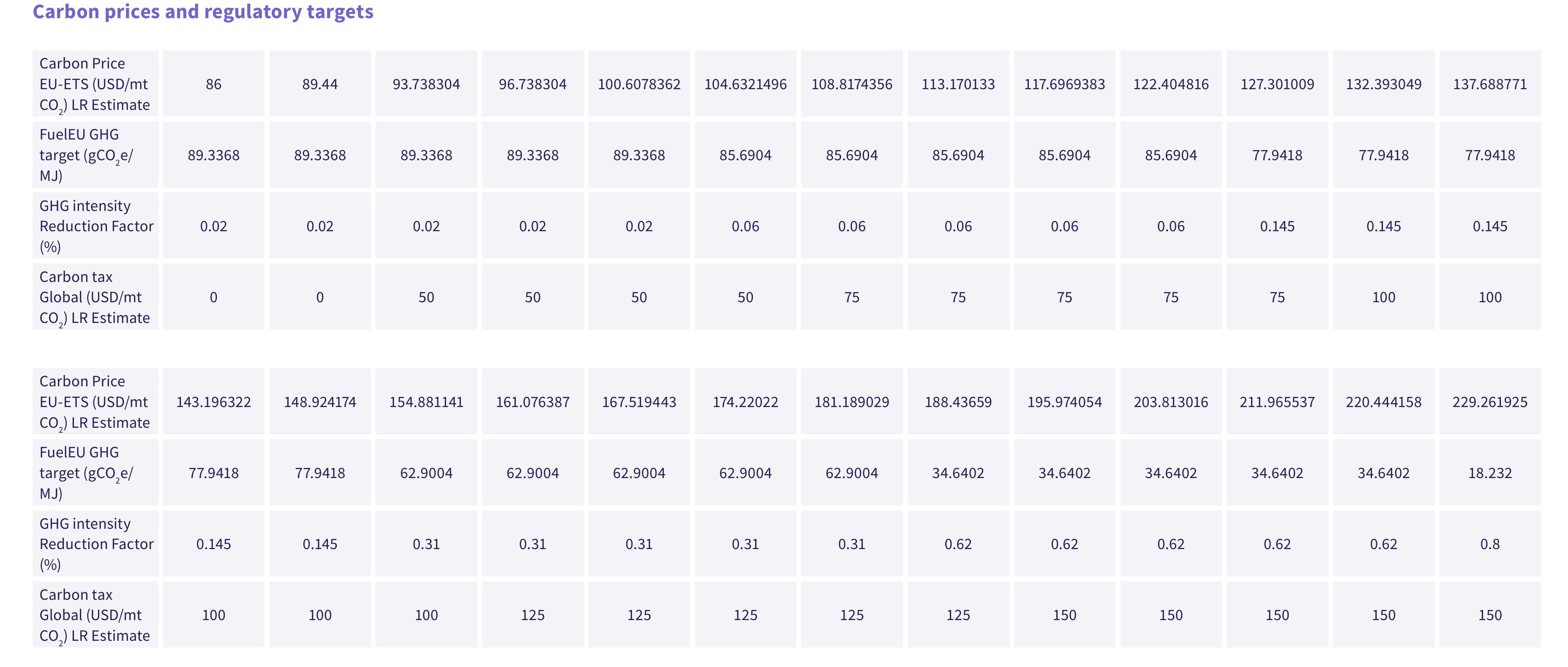Select the first-table 'Carbon tax Global' row label
This screenshot has height=667, width=1568.
(x=95, y=297)
